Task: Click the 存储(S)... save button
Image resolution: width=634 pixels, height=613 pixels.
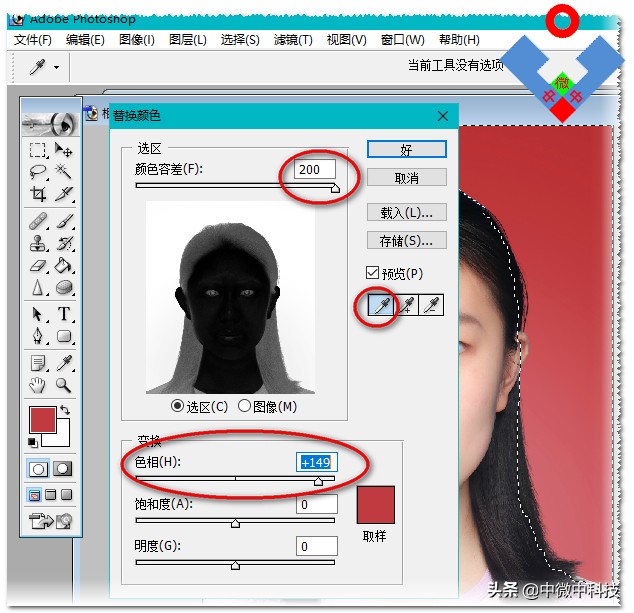Action: click(407, 241)
